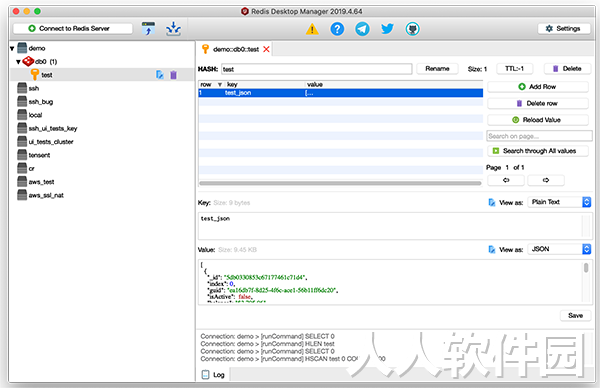600x388 pixels.
Task: Click the tensent connection server icon
Action: pos(22,155)
